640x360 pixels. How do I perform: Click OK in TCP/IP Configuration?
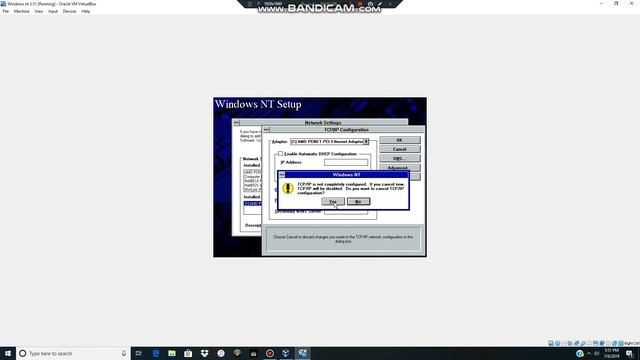click(400, 140)
